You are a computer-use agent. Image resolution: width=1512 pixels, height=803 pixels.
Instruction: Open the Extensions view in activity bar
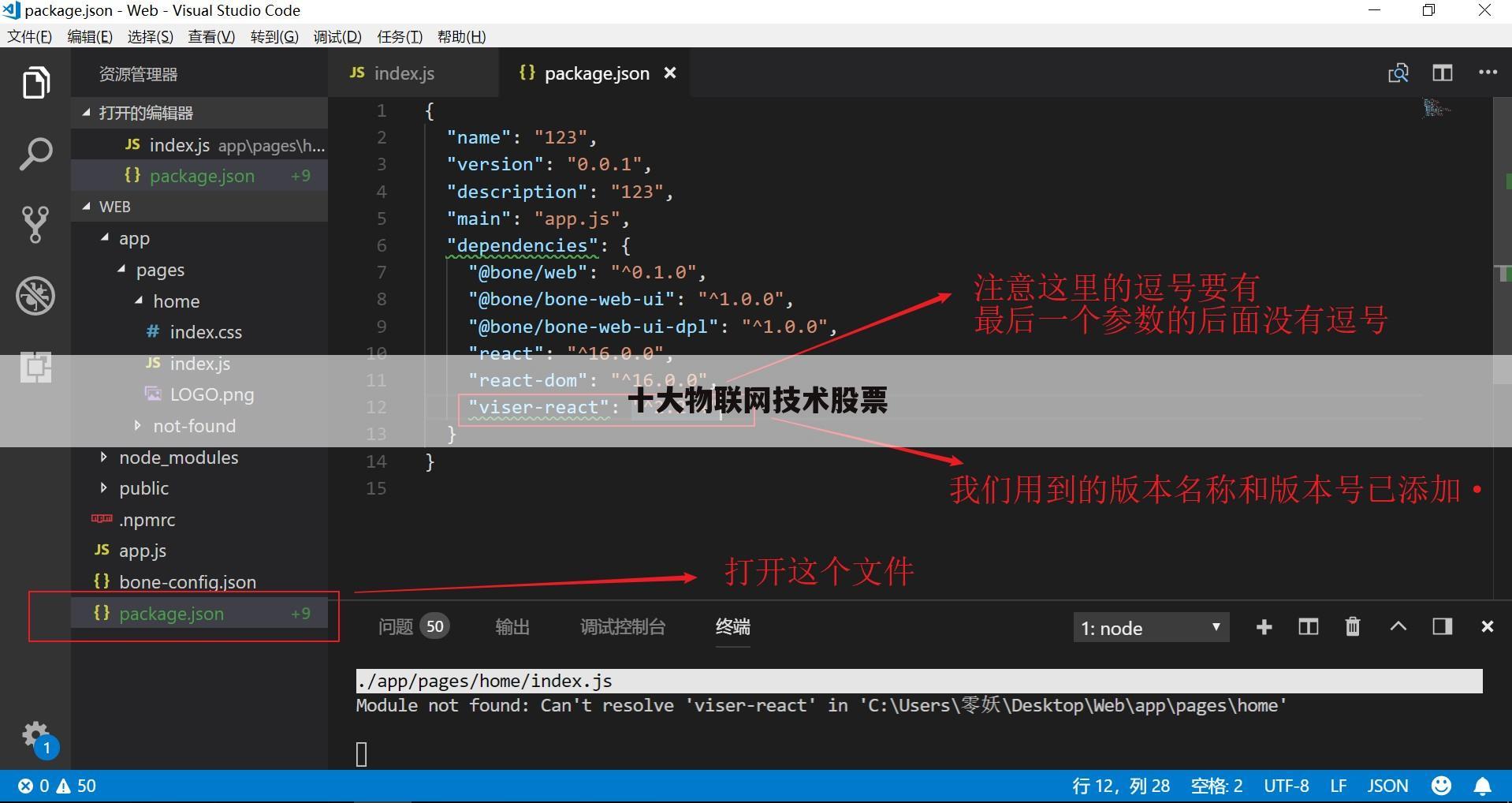pos(35,367)
